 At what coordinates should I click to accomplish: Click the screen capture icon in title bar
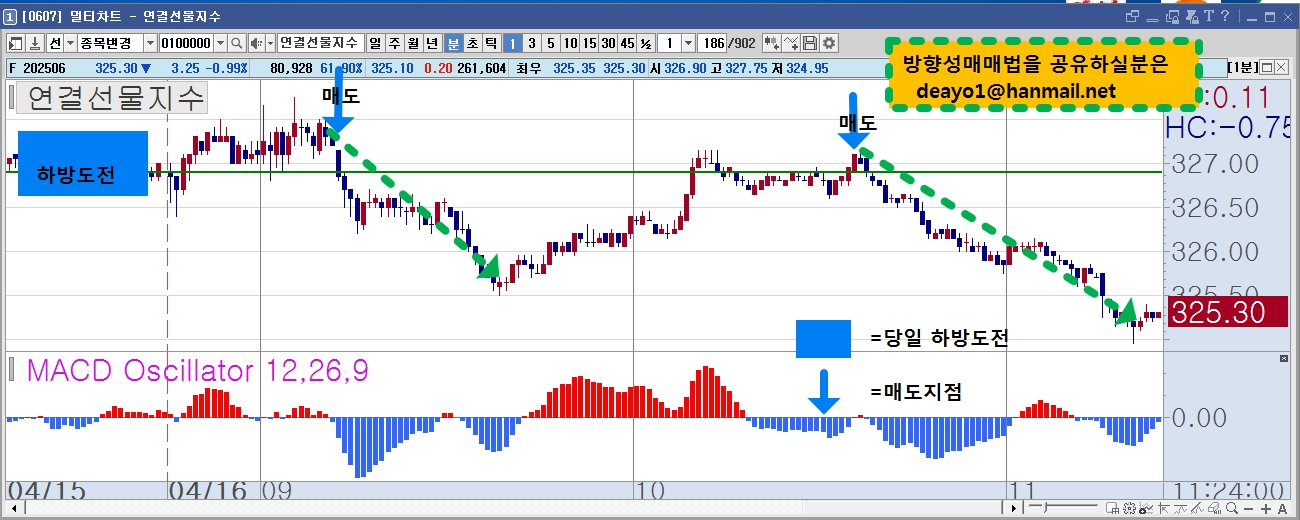click(1172, 16)
